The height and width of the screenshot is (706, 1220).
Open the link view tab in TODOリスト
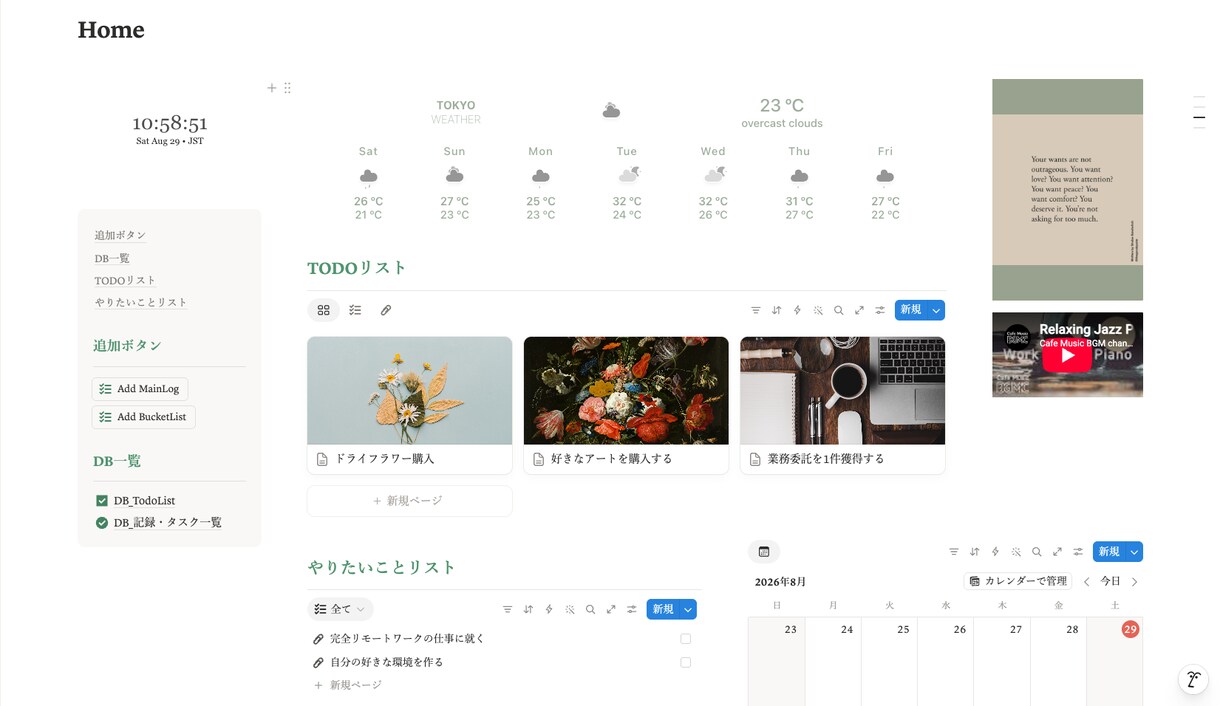(x=386, y=310)
